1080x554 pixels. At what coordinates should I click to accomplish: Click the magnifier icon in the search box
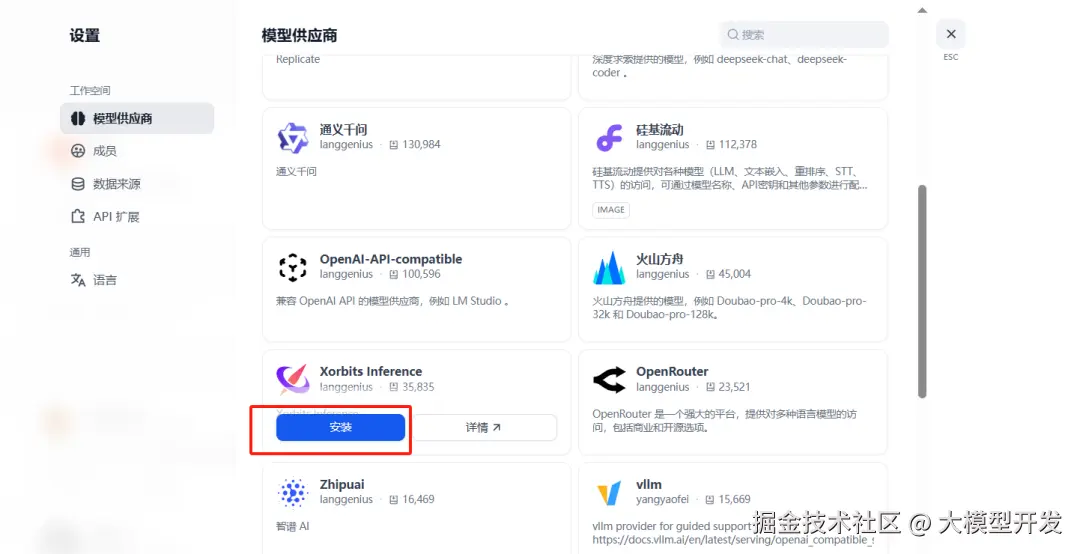(733, 34)
